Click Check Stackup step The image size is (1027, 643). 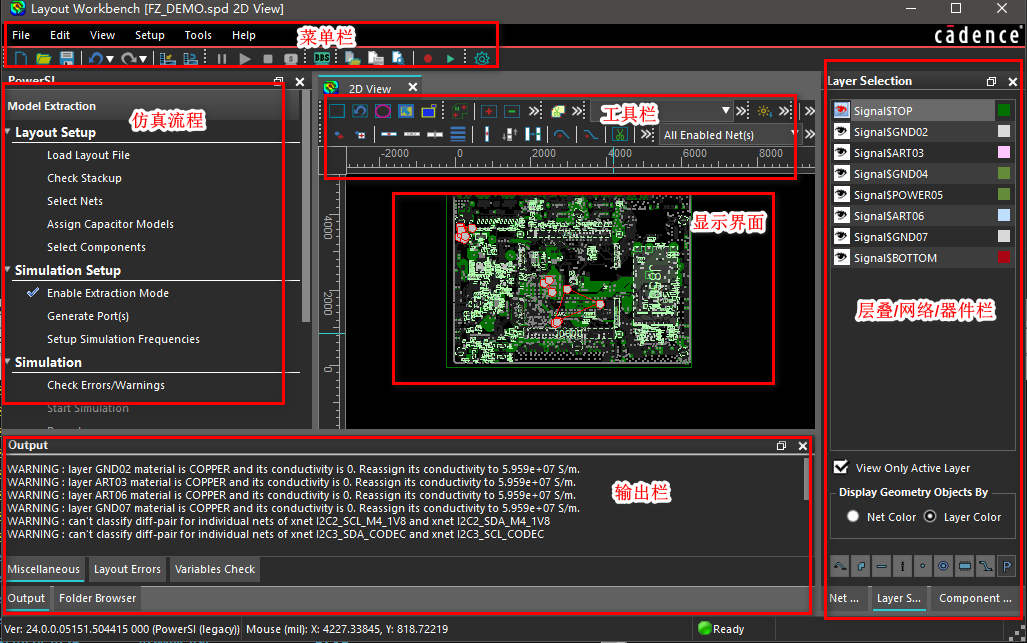tap(84, 178)
